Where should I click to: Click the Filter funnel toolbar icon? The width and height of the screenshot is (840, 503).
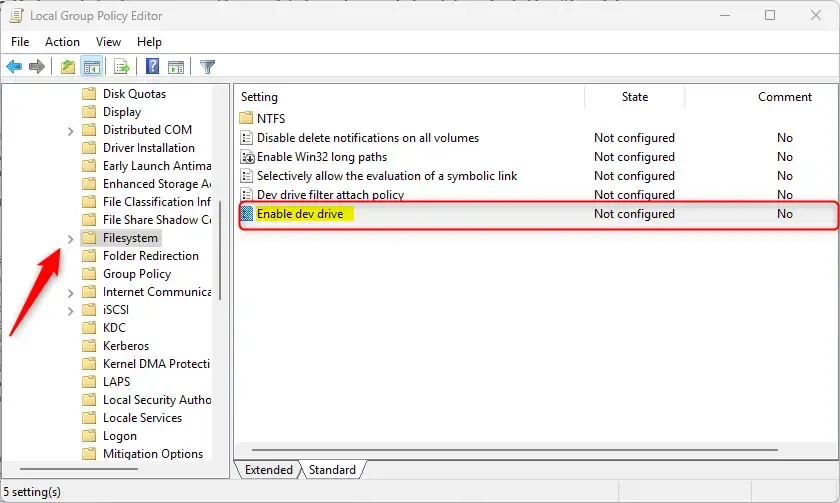(x=207, y=67)
